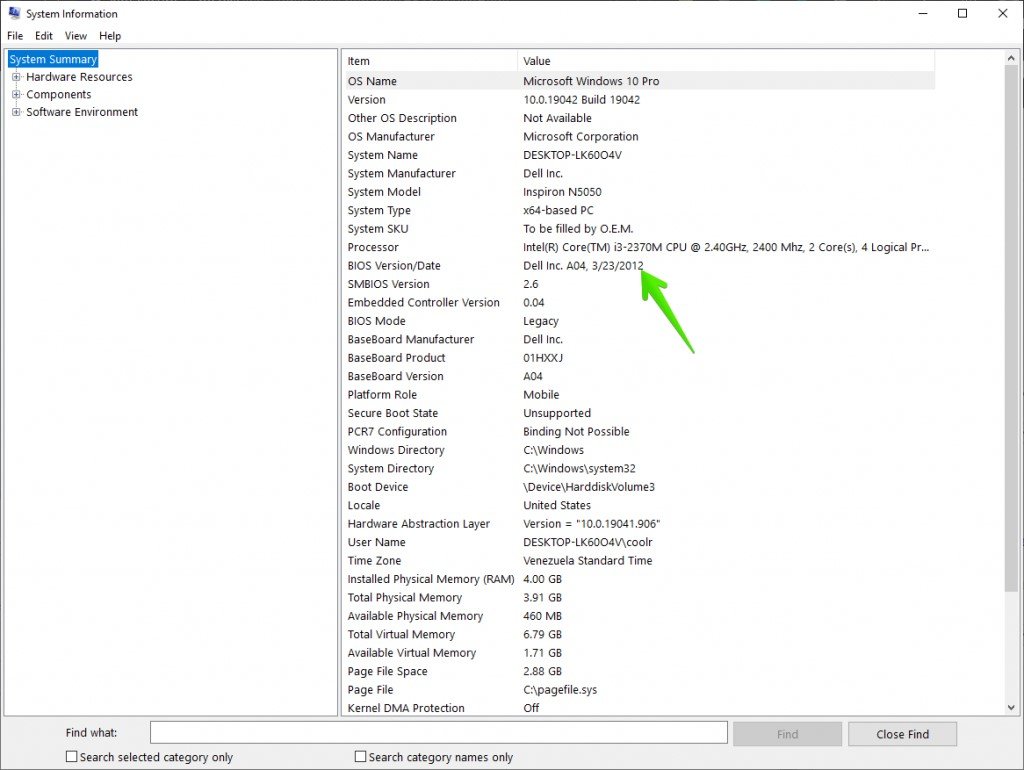
Task: Select the BIOS Mode row
Action: point(639,321)
